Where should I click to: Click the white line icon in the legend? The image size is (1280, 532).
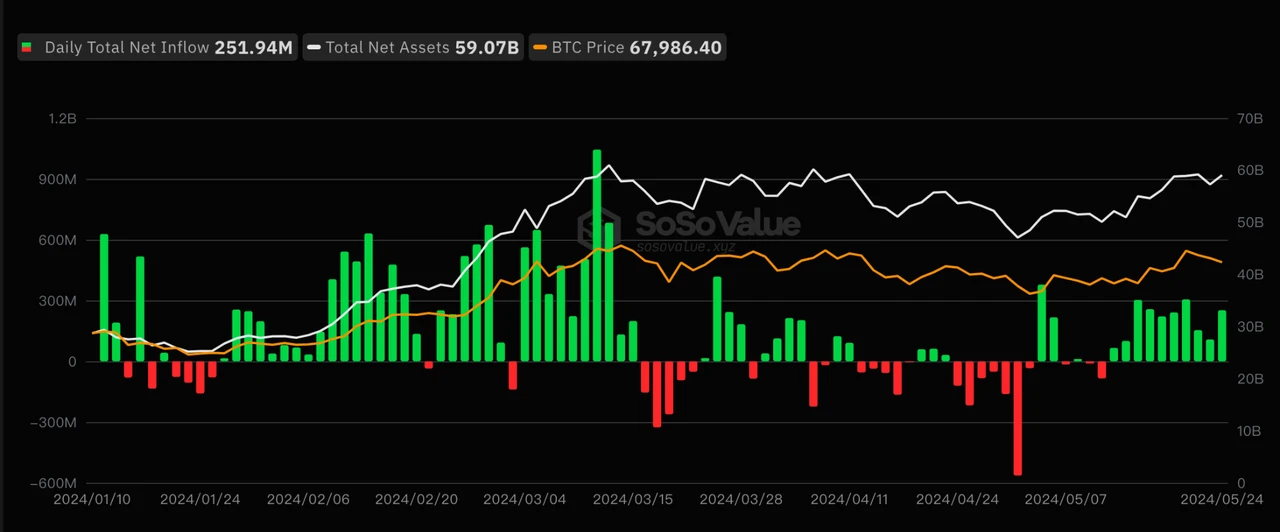point(315,47)
